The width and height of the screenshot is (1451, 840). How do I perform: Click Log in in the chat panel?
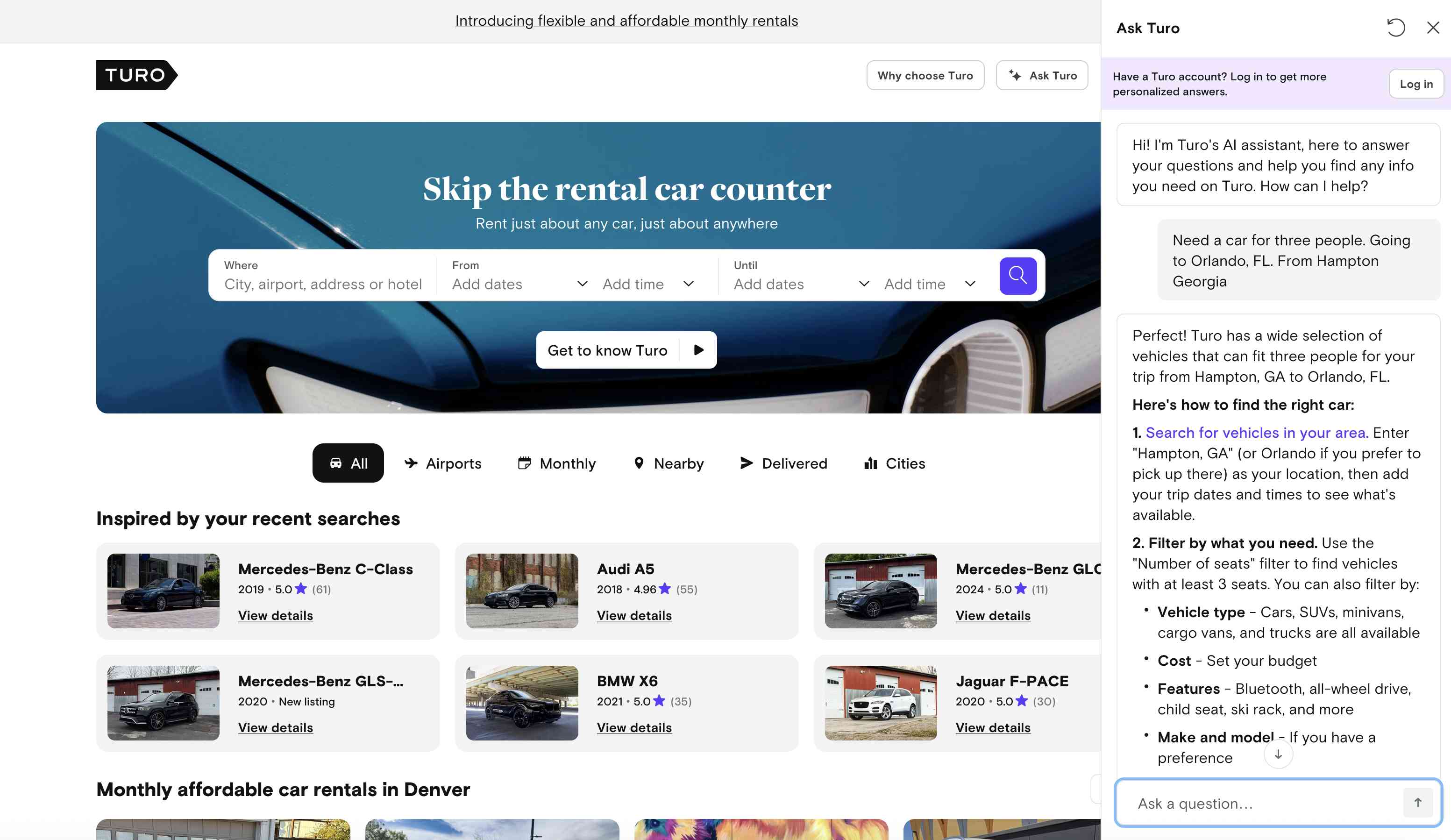pos(1416,84)
